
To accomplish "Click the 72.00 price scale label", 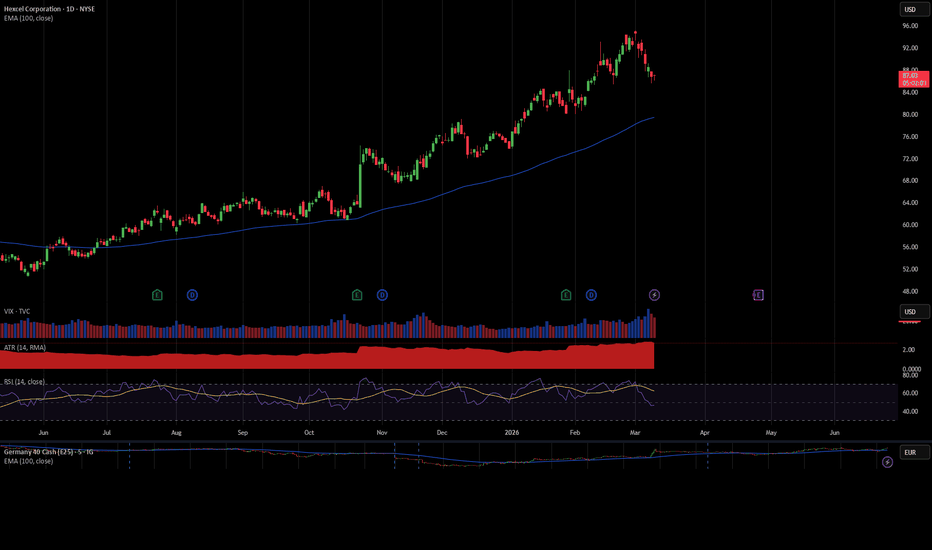I will (910, 159).
